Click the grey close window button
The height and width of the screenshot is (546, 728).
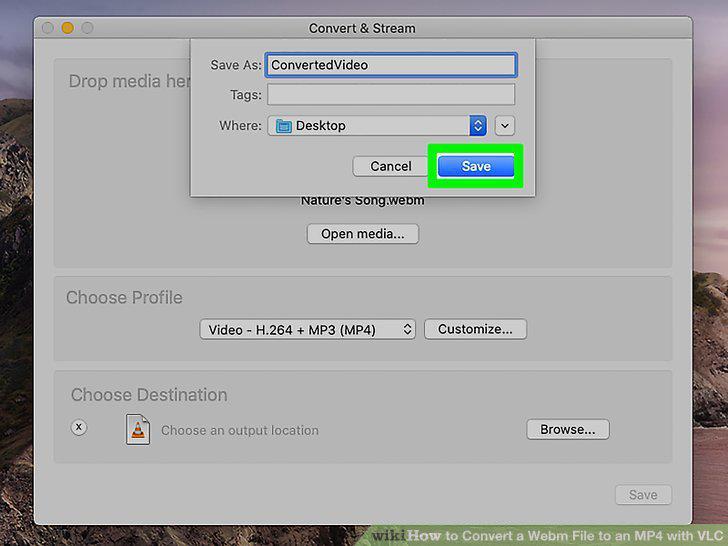tap(47, 28)
